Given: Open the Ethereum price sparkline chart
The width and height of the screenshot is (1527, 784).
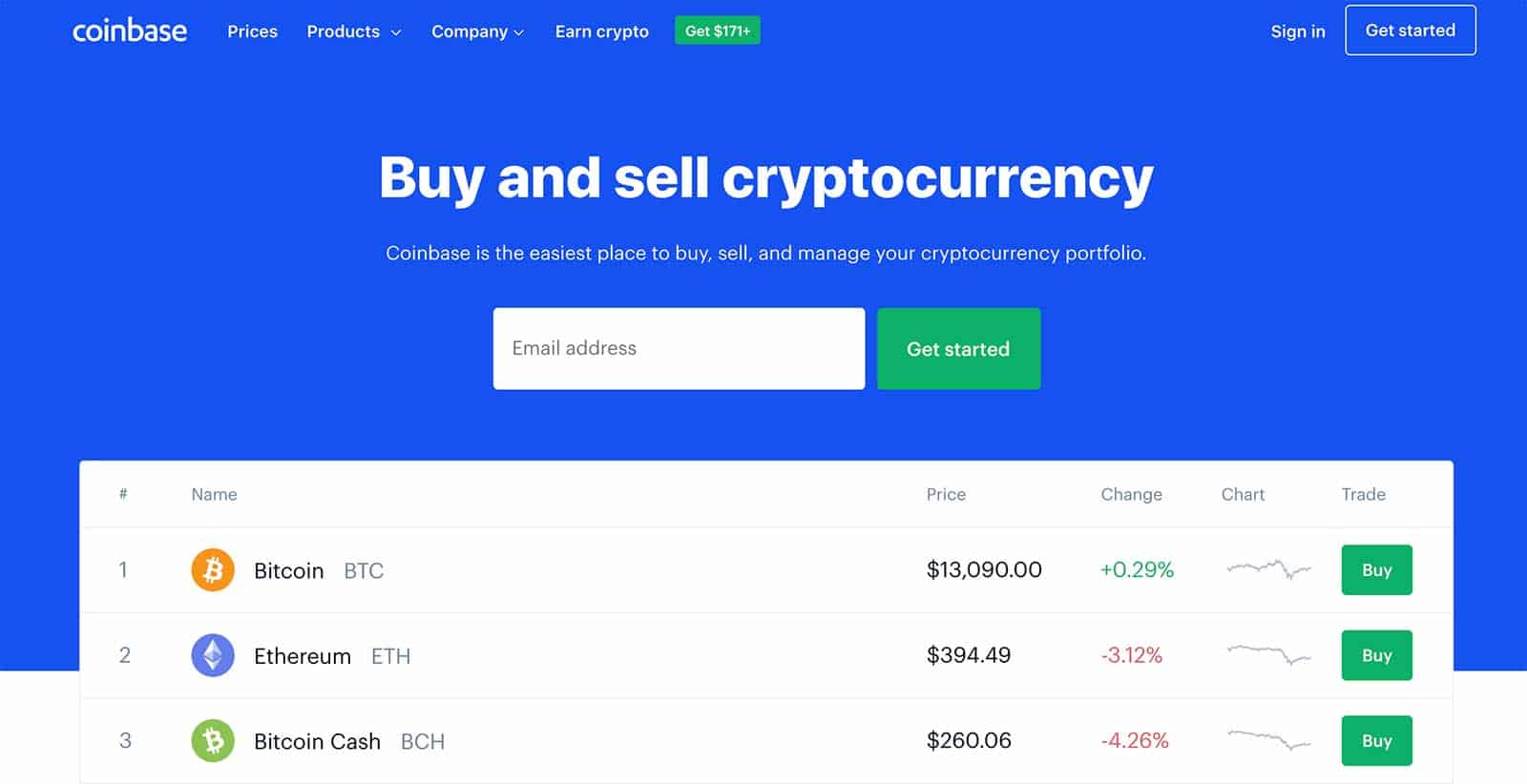Looking at the screenshot, I should (x=1268, y=654).
